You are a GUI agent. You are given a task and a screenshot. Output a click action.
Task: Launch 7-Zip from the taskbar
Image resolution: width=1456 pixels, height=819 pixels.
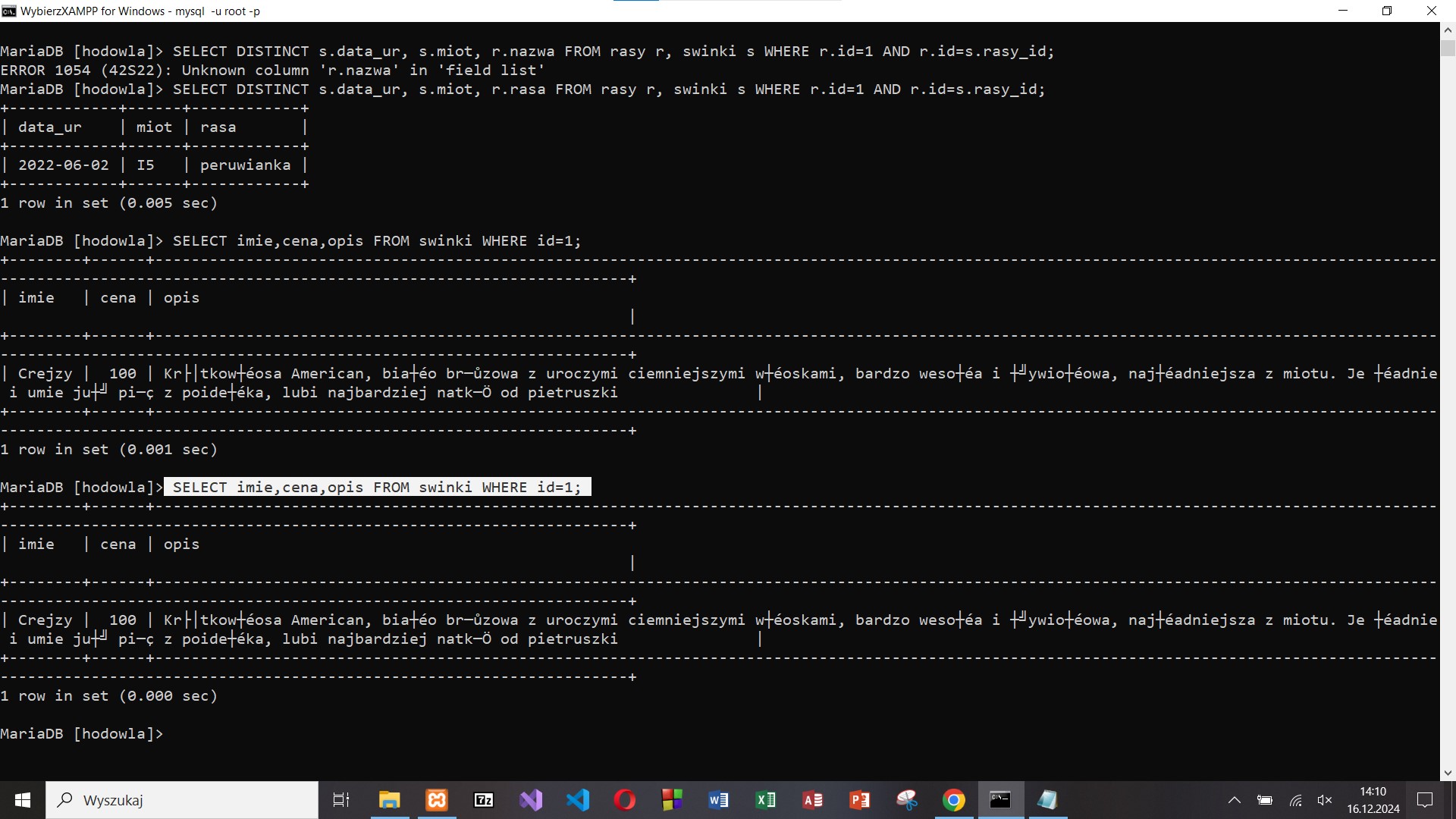[484, 800]
